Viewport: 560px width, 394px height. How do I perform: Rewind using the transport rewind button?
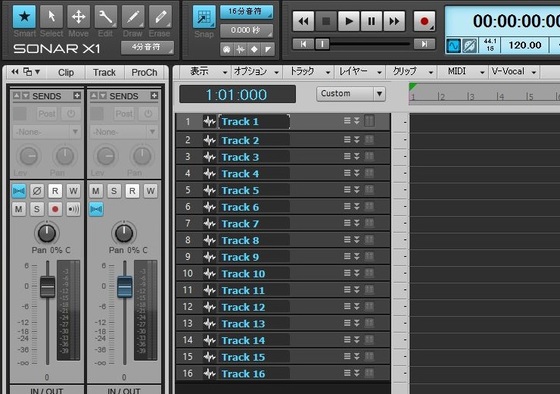click(x=304, y=21)
